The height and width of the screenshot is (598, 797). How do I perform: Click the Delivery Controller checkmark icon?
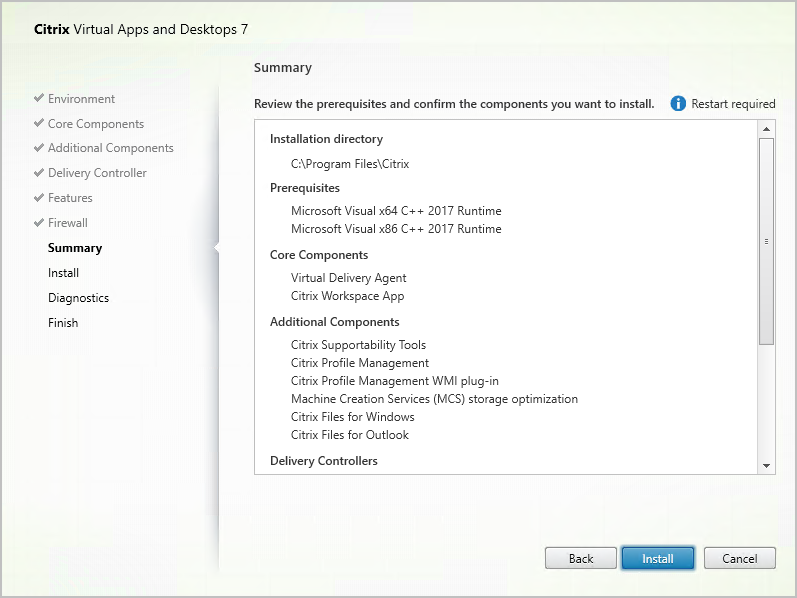pos(38,173)
